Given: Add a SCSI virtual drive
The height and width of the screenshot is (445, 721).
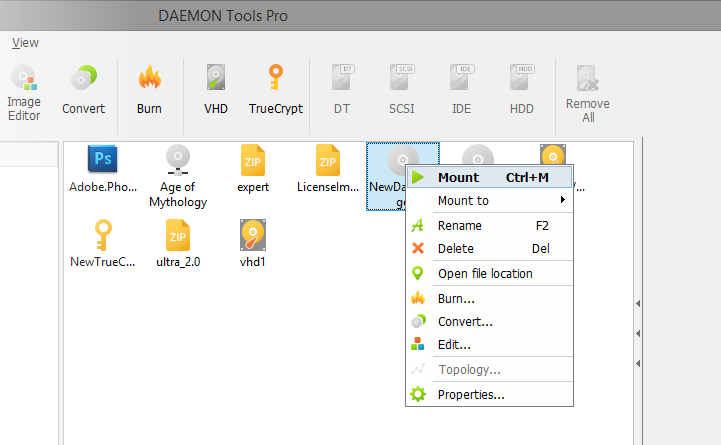Looking at the screenshot, I should pyautogui.click(x=401, y=92).
